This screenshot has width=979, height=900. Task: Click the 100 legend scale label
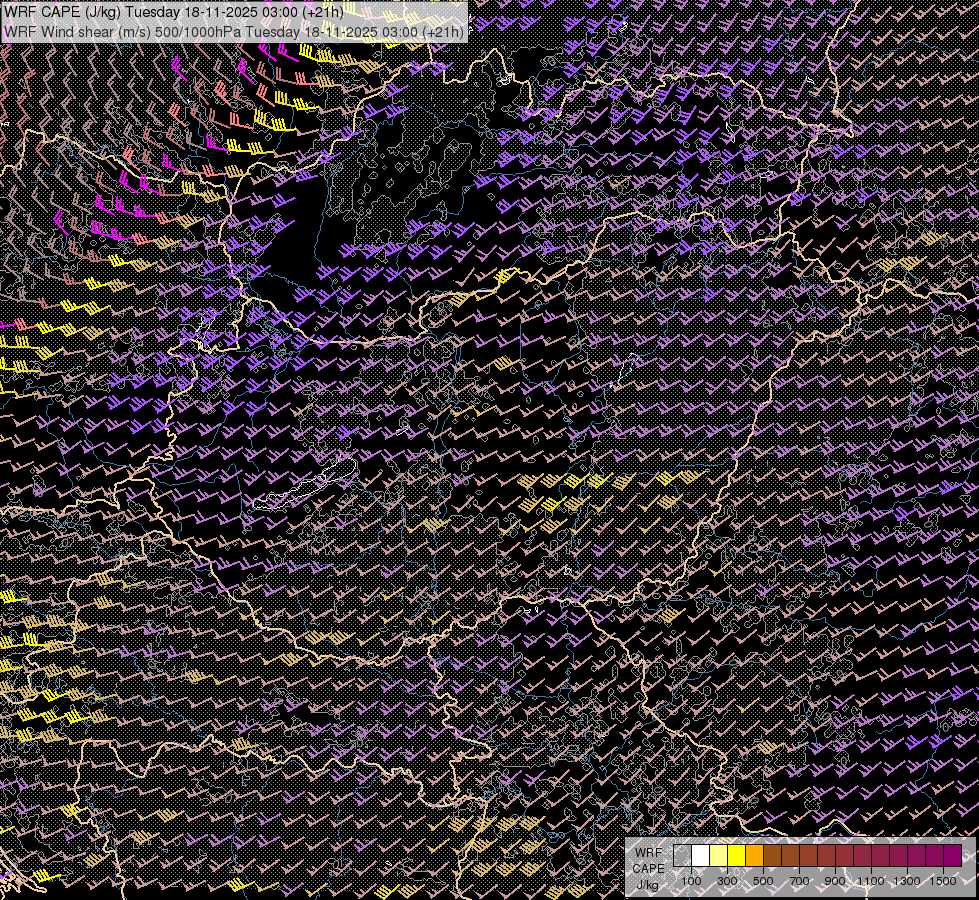point(691,881)
